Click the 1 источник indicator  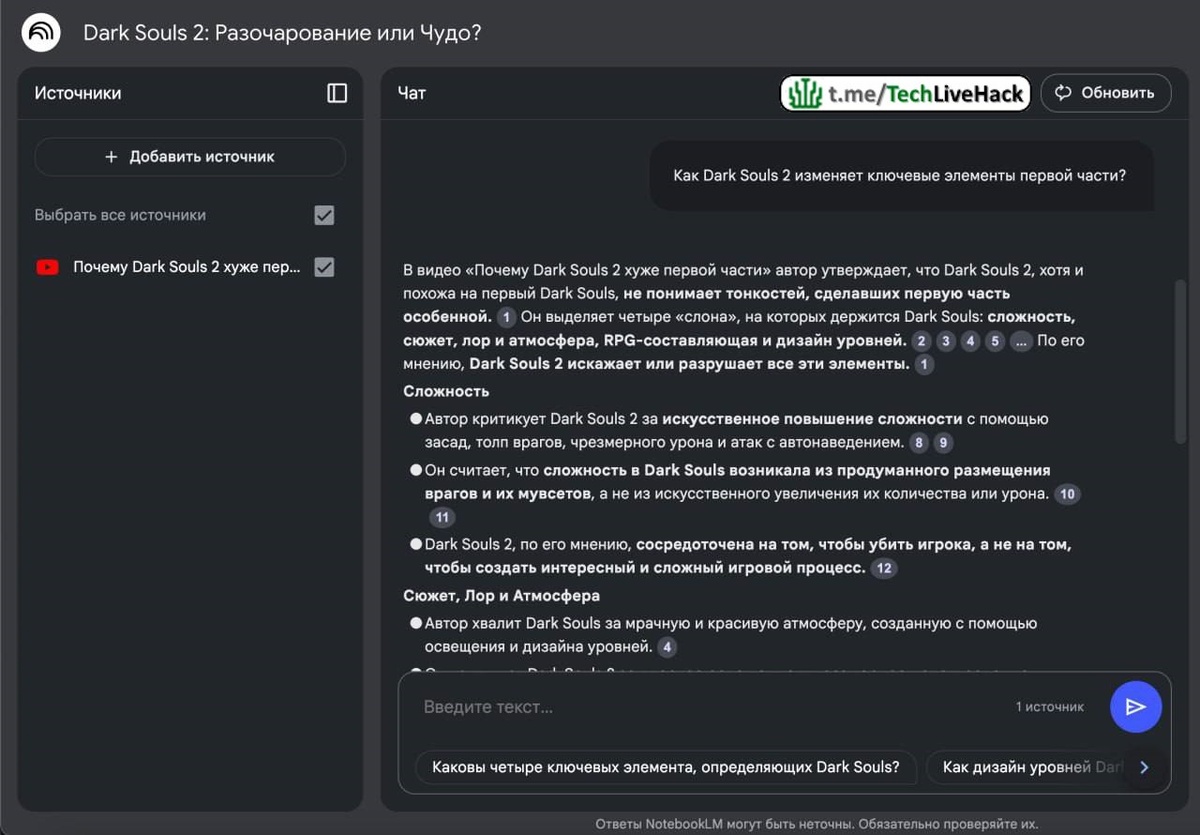(1050, 707)
